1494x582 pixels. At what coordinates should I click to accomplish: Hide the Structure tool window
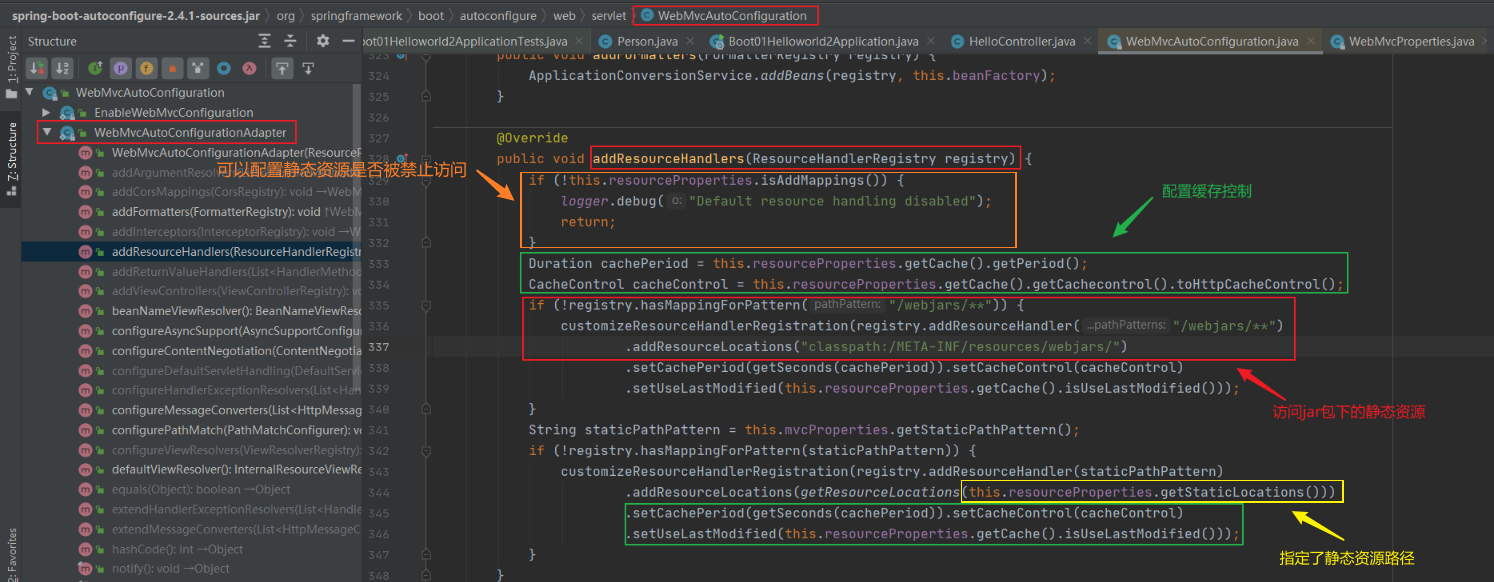coord(347,41)
